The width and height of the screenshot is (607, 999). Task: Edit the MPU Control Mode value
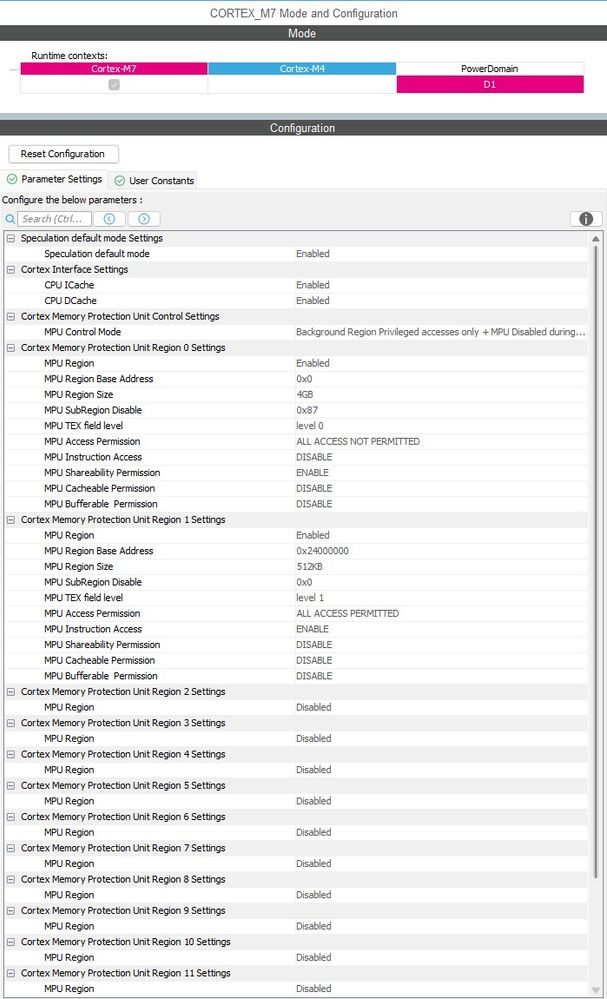[x=440, y=332]
